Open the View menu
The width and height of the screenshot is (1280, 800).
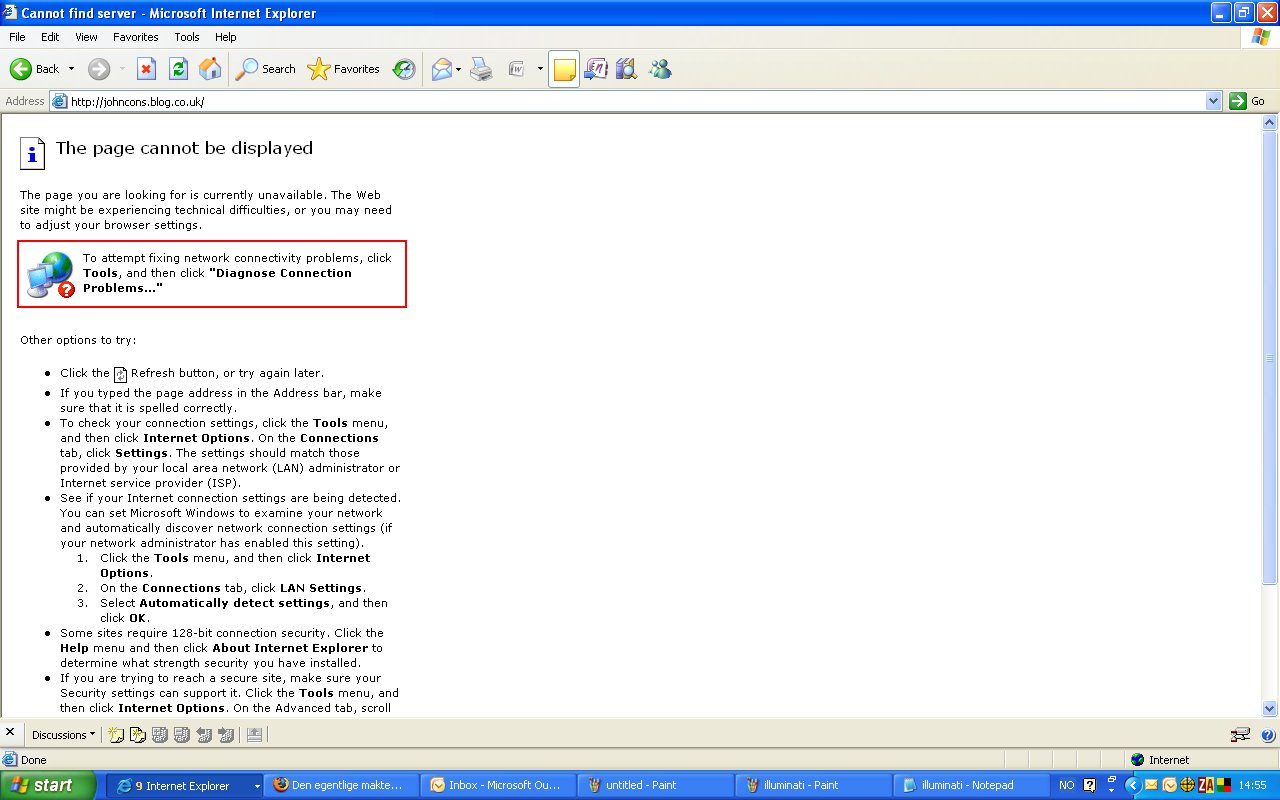pyautogui.click(x=87, y=37)
